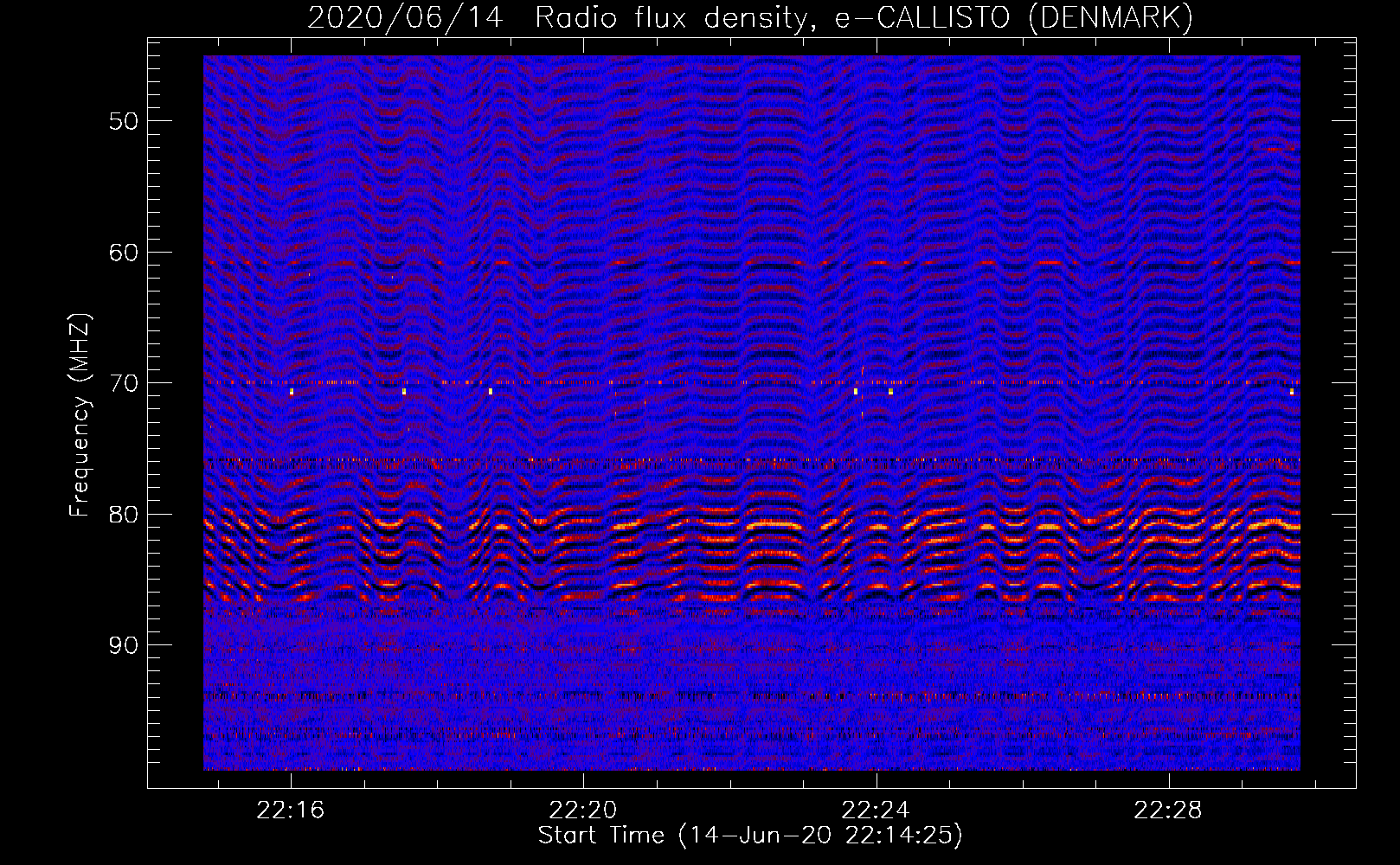The height and width of the screenshot is (865, 1400).
Task: Click the 'Start Time (14-Jun-20 22:14:25)' label
Action: click(750, 836)
